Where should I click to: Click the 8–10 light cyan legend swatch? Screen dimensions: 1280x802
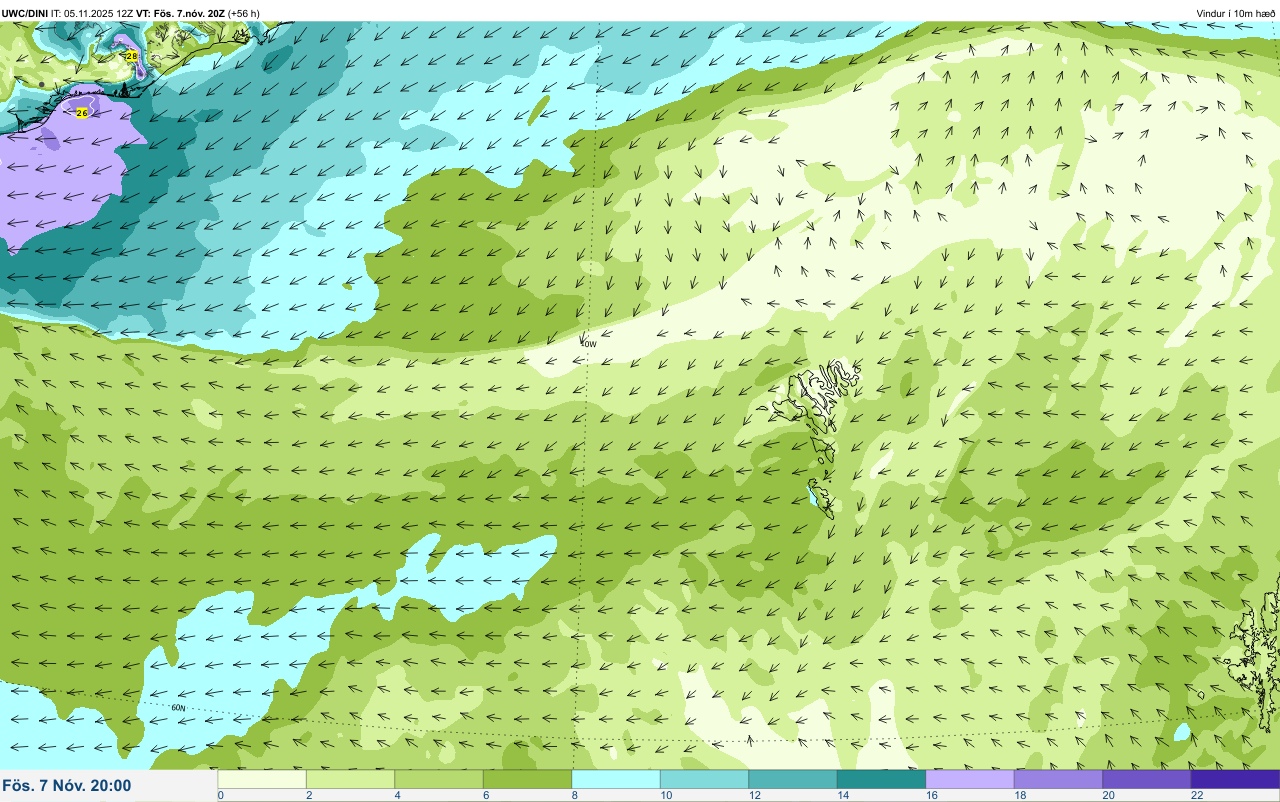pos(616,779)
